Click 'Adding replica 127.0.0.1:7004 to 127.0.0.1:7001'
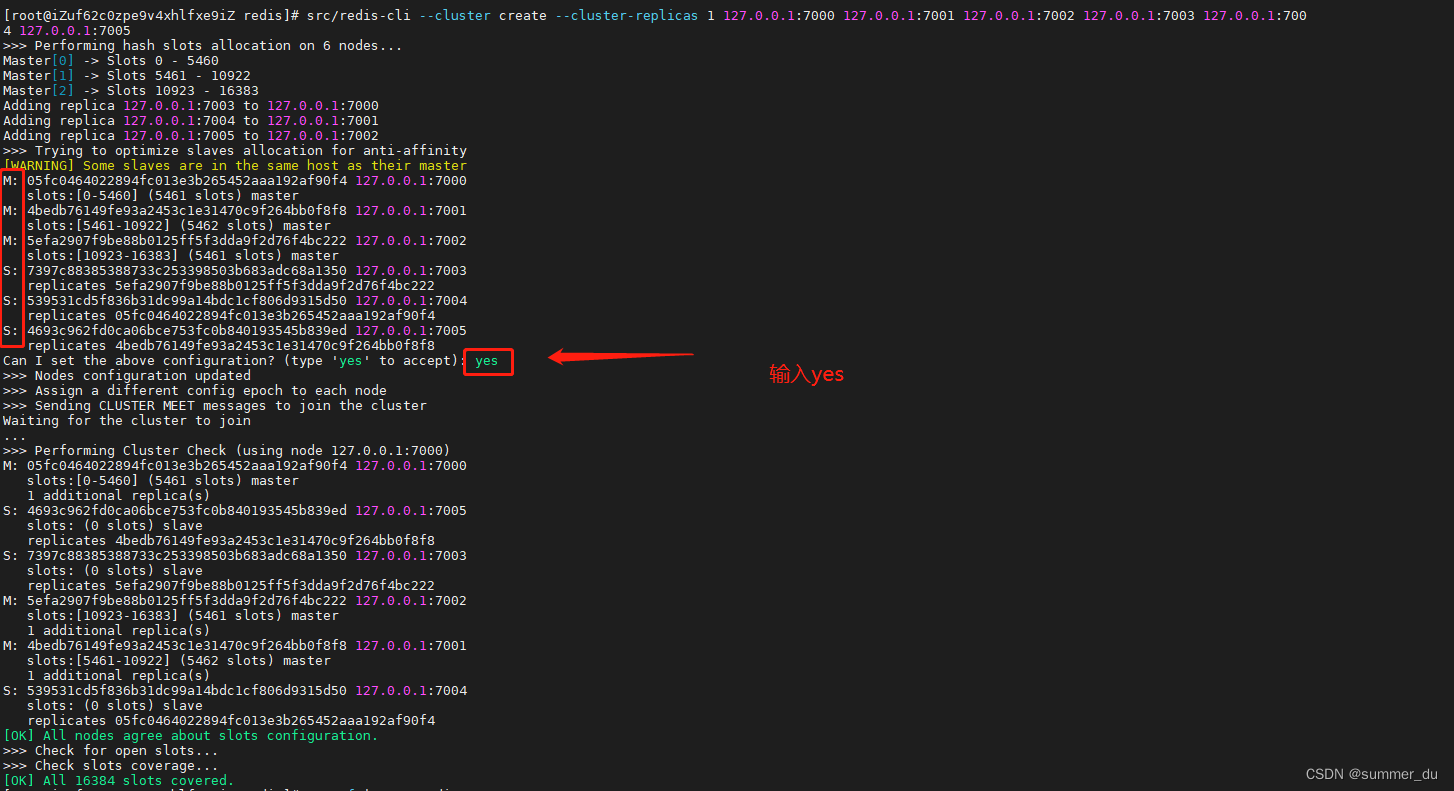Viewport: 1454px width, 791px height. pyautogui.click(x=191, y=121)
